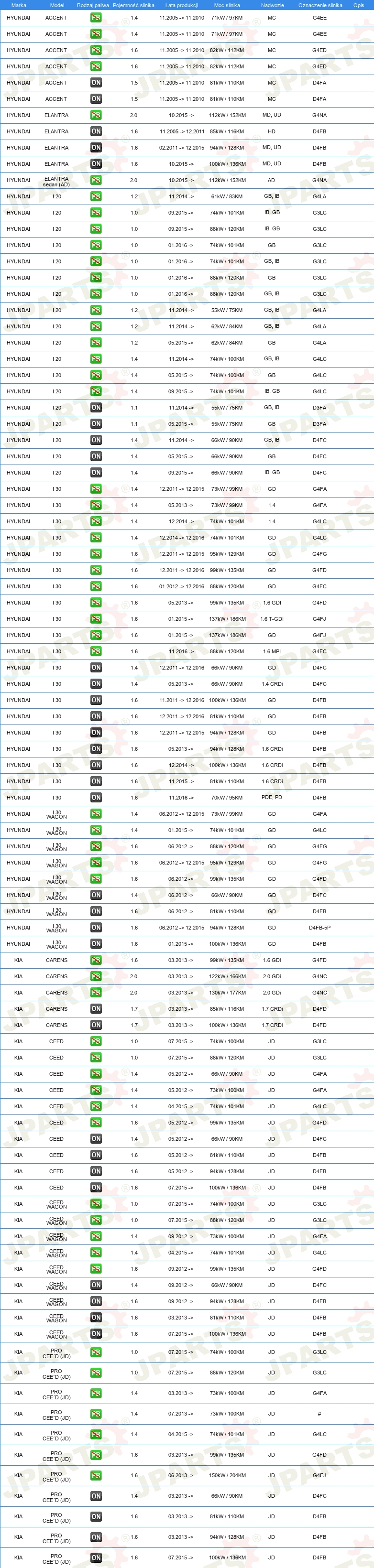Click the ON diesel icon in I 30 11.2015 1.6 CRDi row
374x1568 pixels.
pos(96,781)
